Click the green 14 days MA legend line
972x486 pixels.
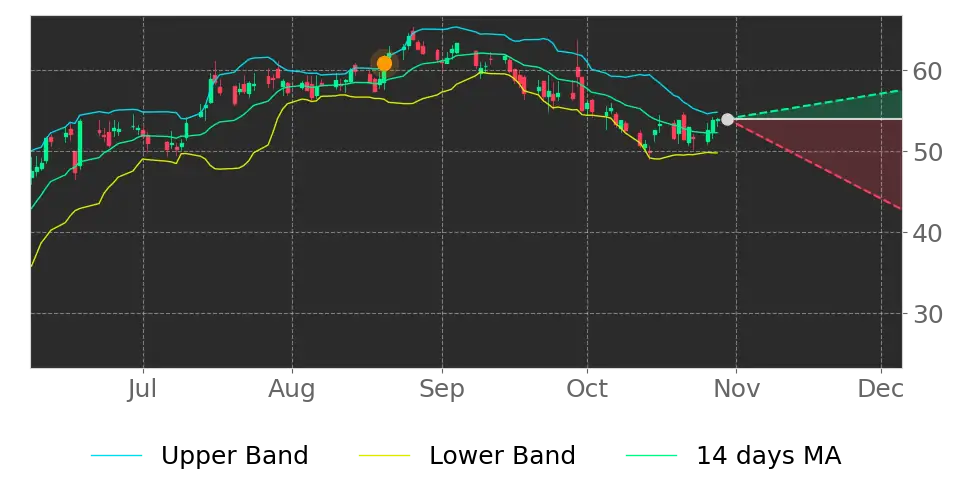click(652, 456)
